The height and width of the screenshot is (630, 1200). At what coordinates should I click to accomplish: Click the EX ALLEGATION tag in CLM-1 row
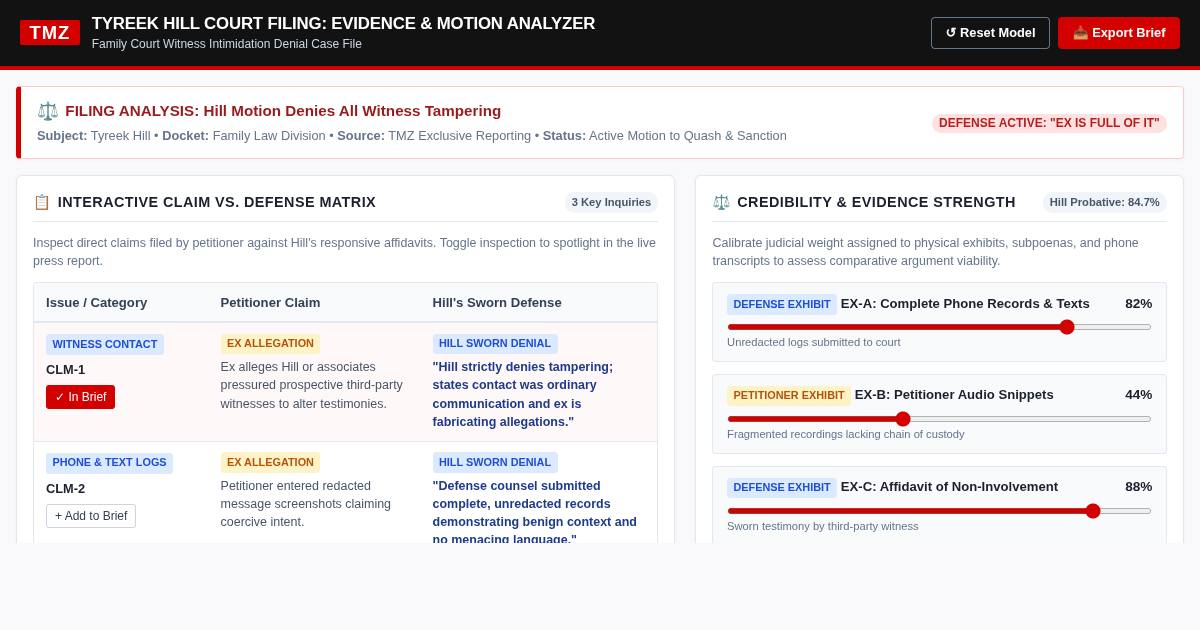270,344
